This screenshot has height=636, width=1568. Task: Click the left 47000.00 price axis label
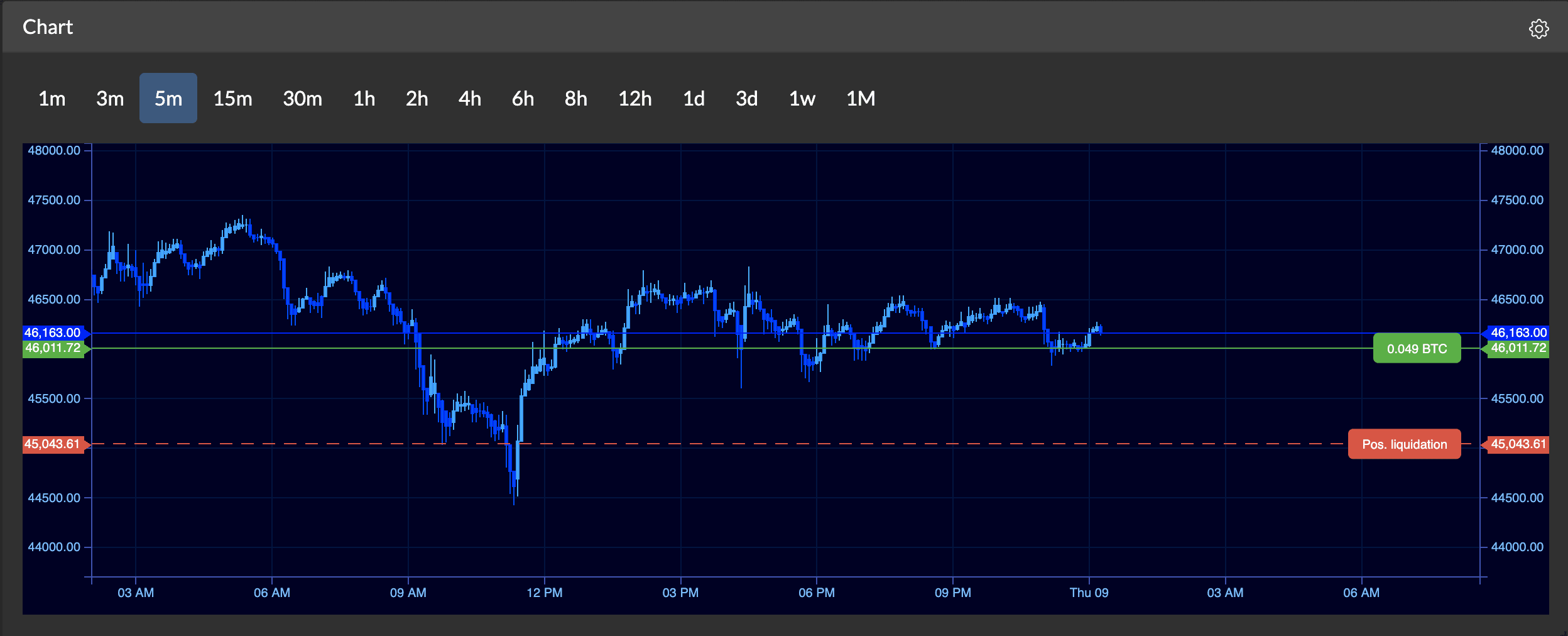tap(54, 249)
